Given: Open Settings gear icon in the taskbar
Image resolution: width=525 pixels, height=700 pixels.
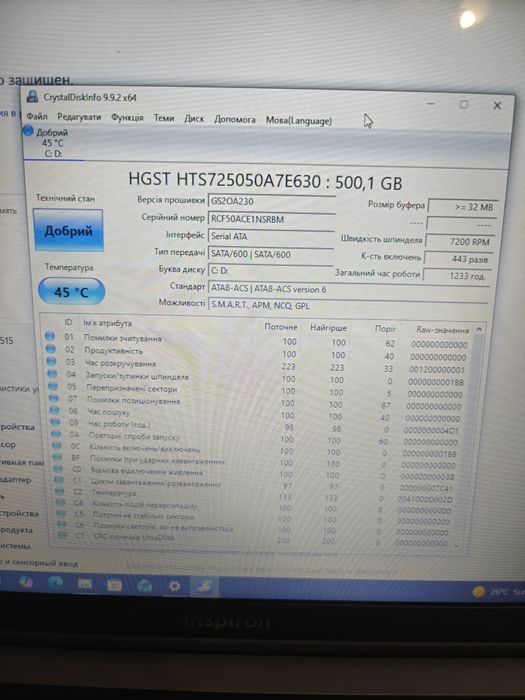Looking at the screenshot, I should point(174,586).
